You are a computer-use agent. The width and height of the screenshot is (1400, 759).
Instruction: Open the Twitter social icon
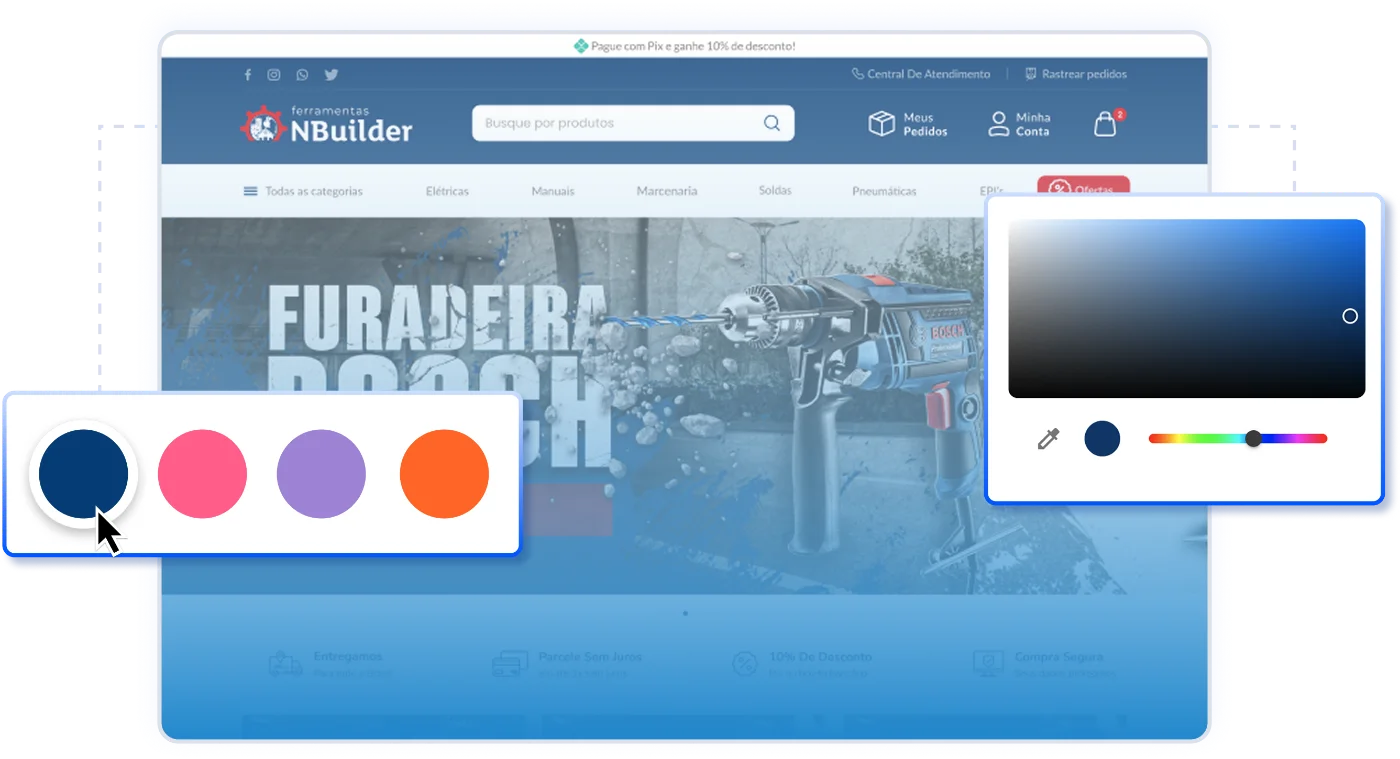click(x=331, y=75)
